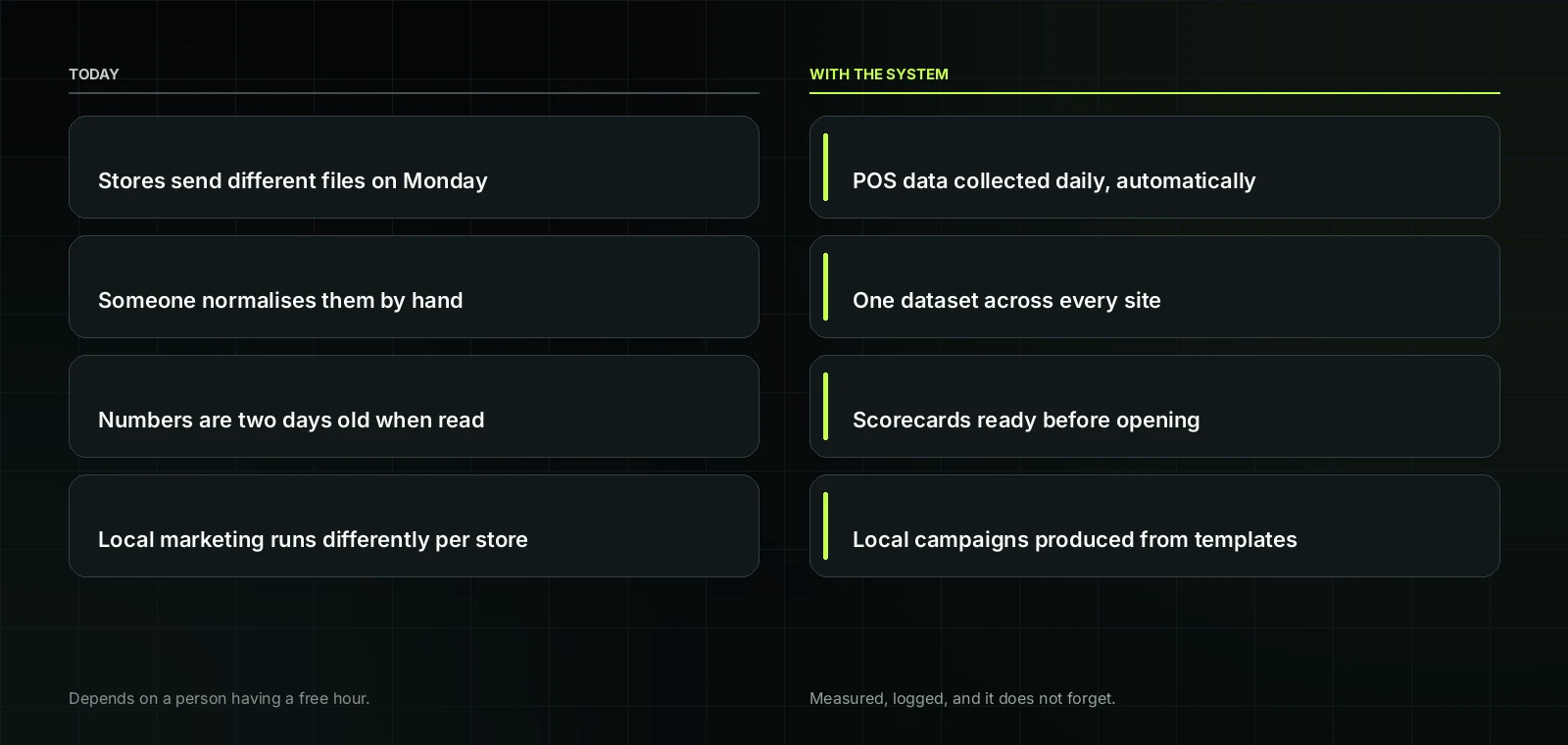The image size is (1568, 745).
Task: Select the WITH THE SYSTEM heading
Action: click(x=879, y=74)
